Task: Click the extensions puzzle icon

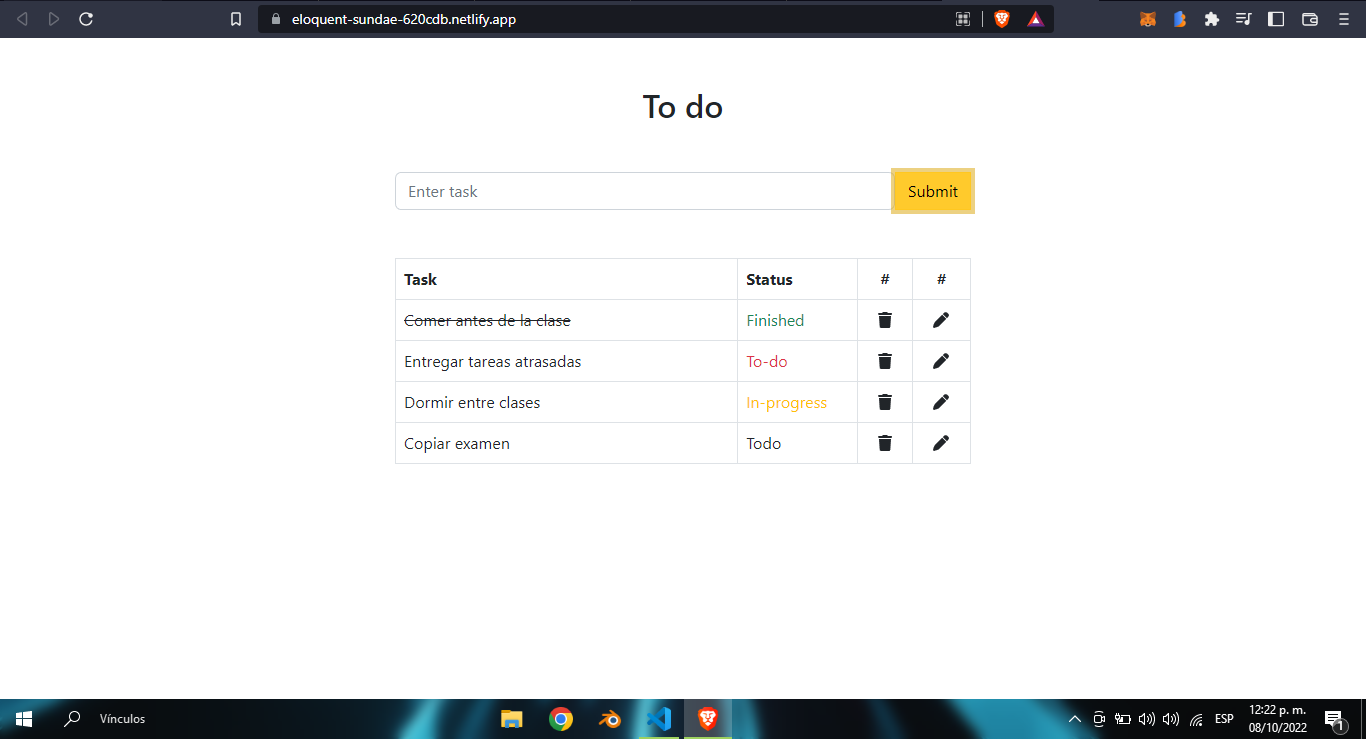Action: [x=1211, y=18]
